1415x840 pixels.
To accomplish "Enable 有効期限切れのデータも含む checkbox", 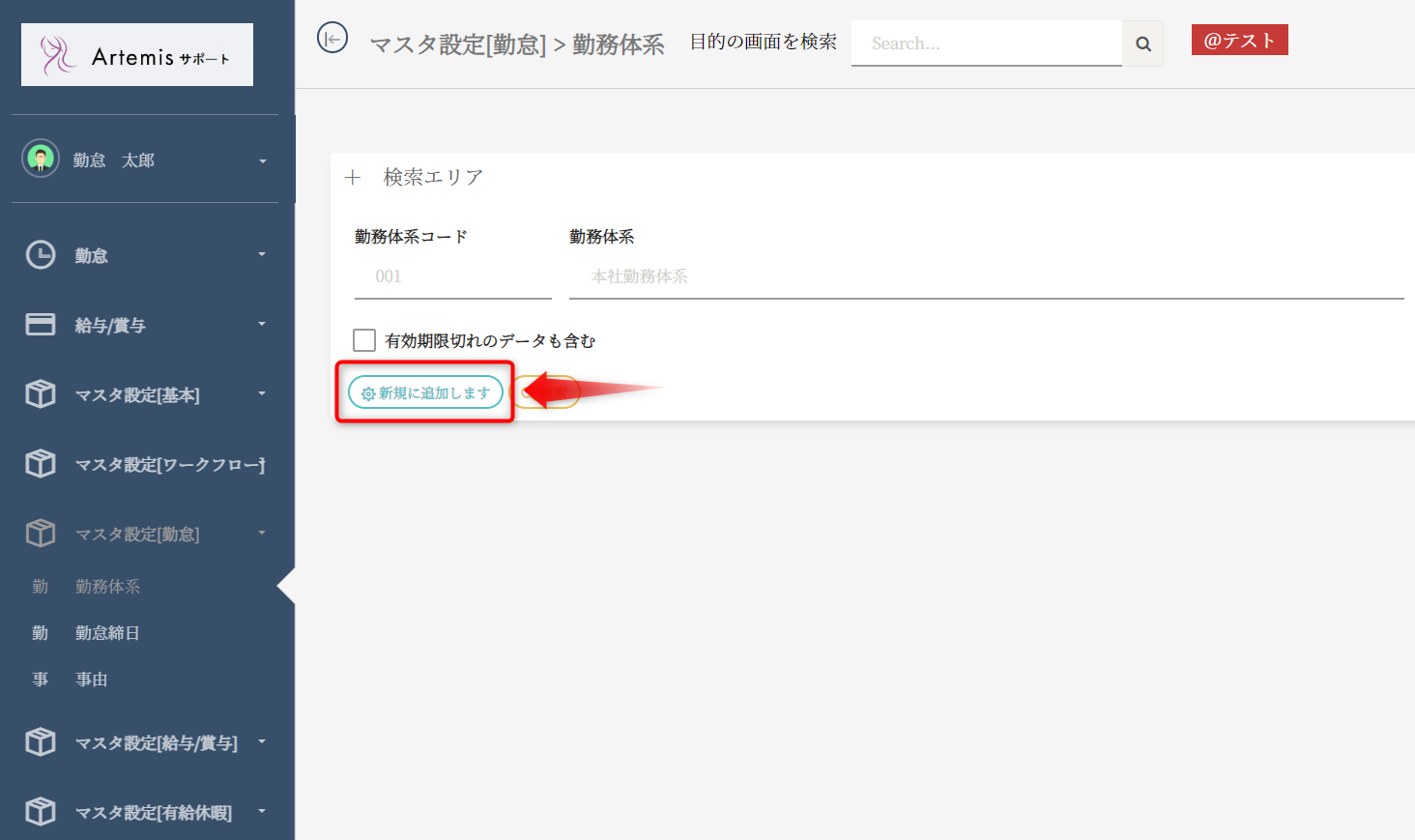I will coord(364,340).
